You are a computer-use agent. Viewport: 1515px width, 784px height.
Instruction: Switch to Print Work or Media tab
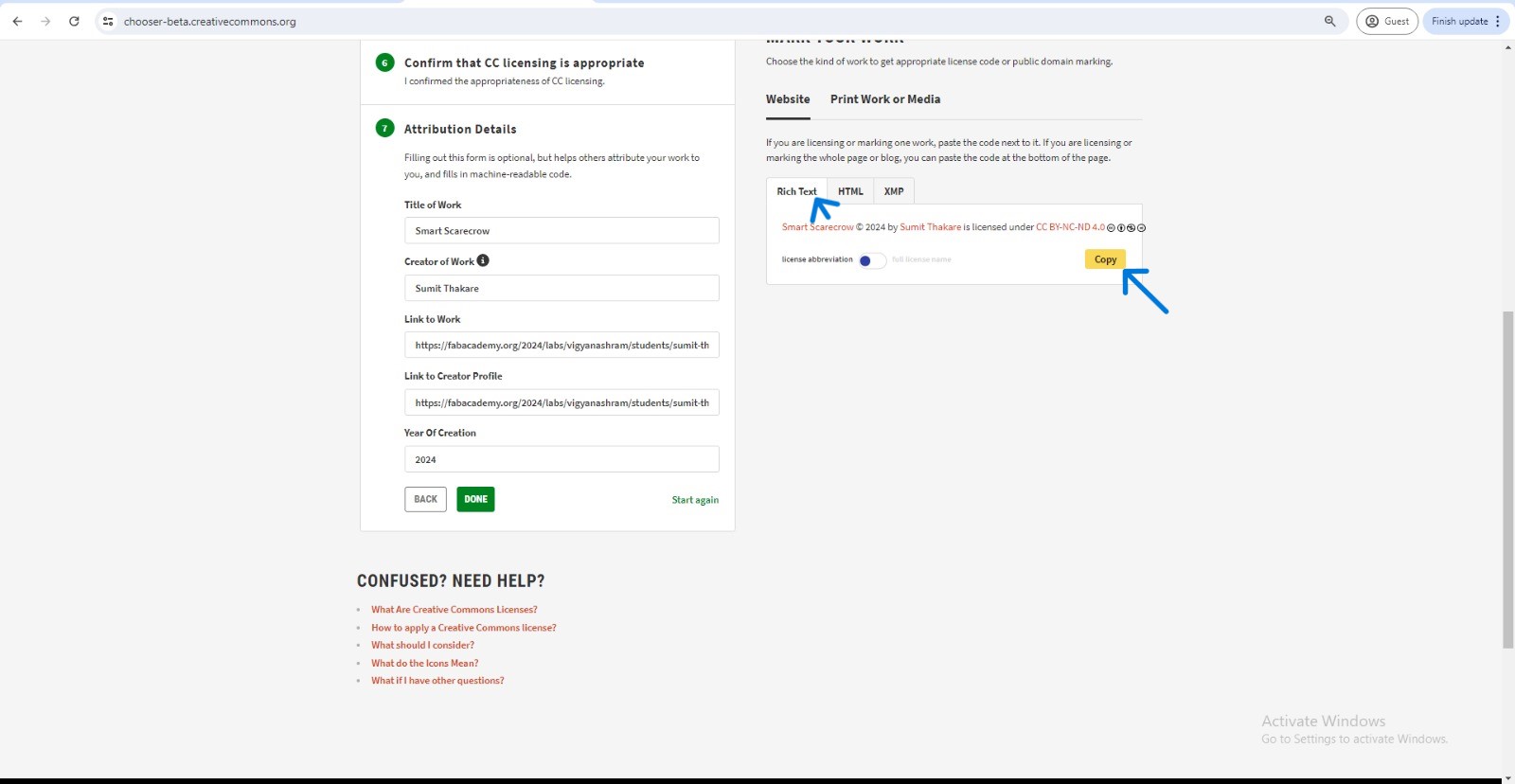(885, 99)
